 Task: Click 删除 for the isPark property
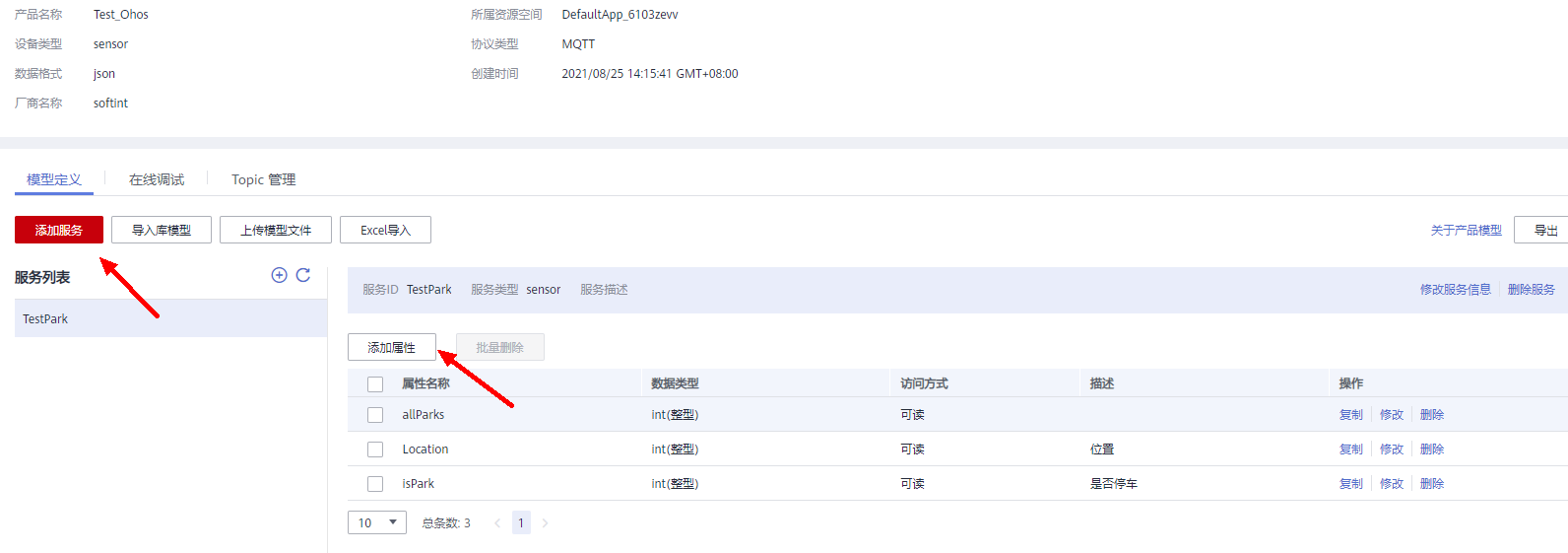[x=1431, y=484]
